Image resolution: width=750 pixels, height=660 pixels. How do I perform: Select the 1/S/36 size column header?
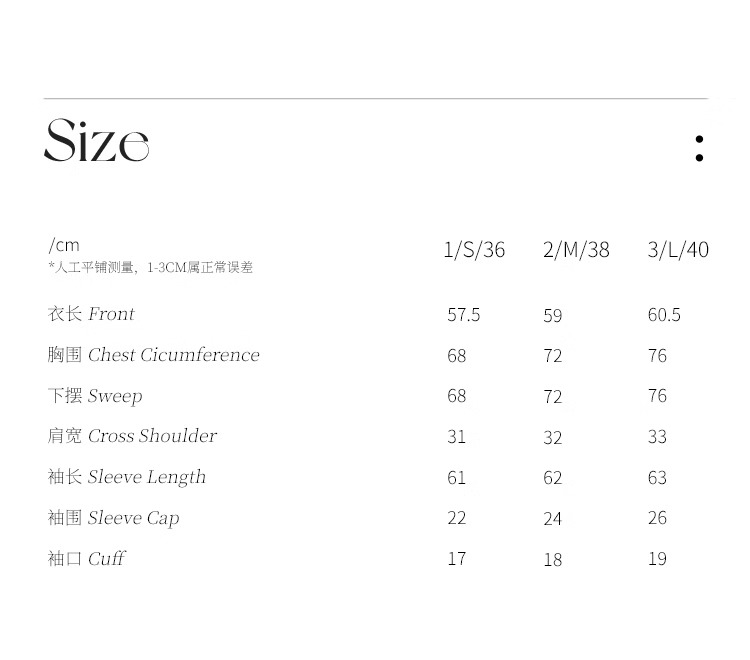click(x=474, y=250)
